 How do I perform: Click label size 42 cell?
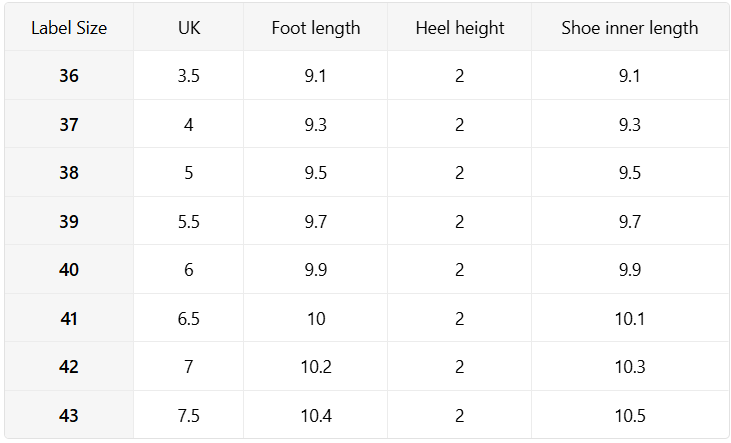(x=69, y=367)
